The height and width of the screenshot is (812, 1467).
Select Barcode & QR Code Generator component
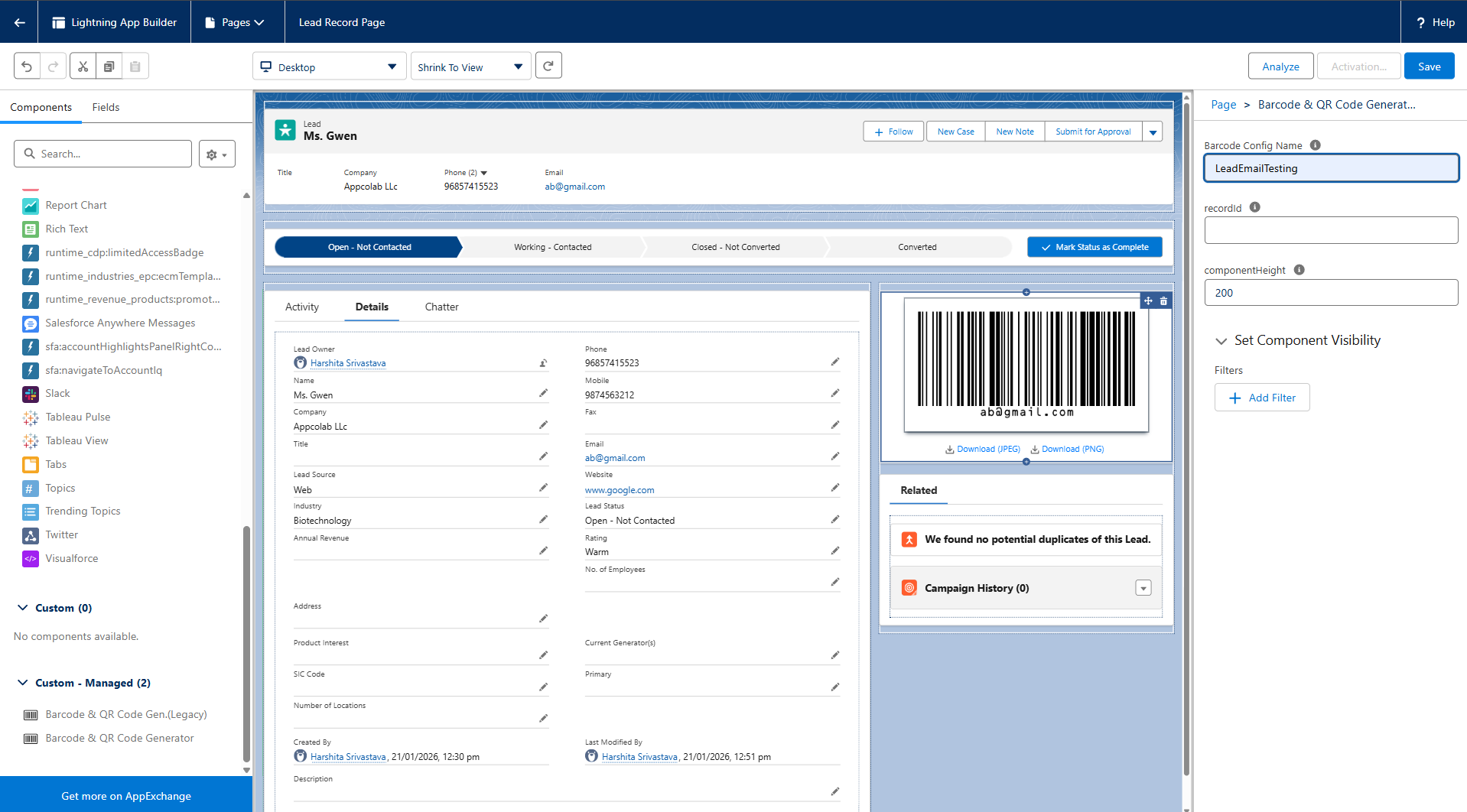tap(119, 738)
